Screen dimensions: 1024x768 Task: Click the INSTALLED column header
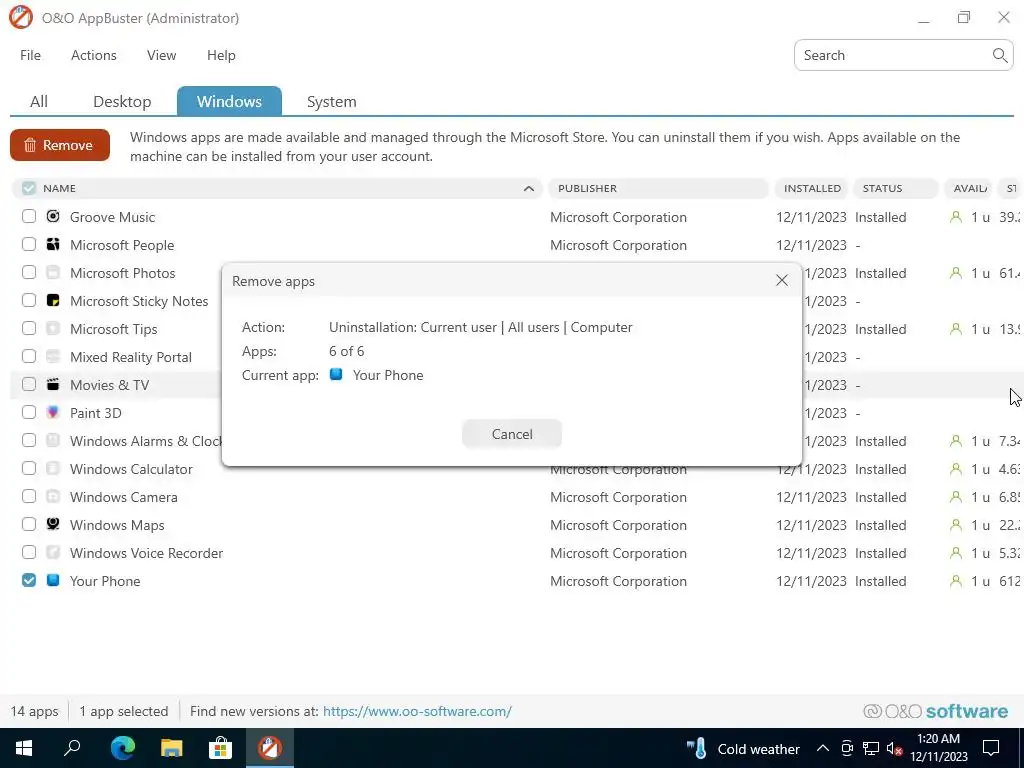812,188
